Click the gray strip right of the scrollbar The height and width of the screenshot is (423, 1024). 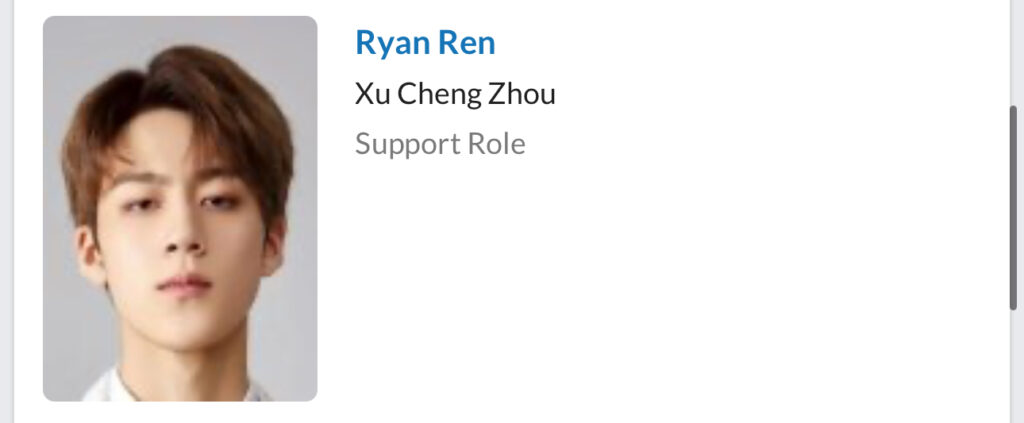(x=1021, y=210)
